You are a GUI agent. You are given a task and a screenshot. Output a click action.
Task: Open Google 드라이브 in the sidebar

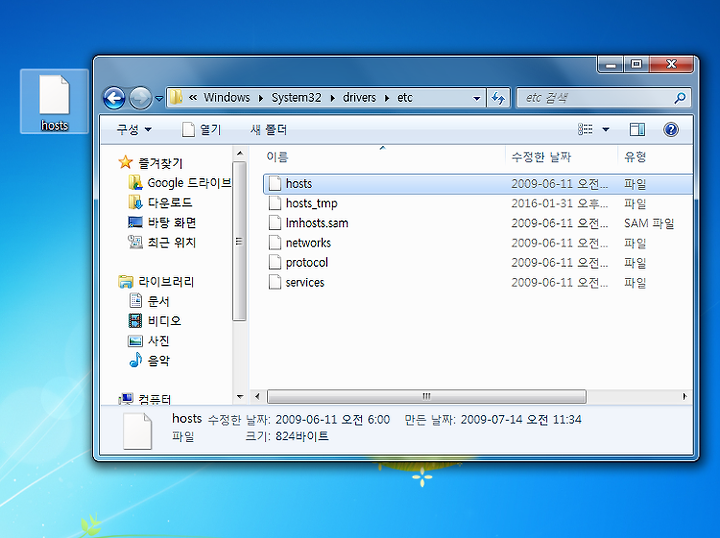click(x=189, y=183)
